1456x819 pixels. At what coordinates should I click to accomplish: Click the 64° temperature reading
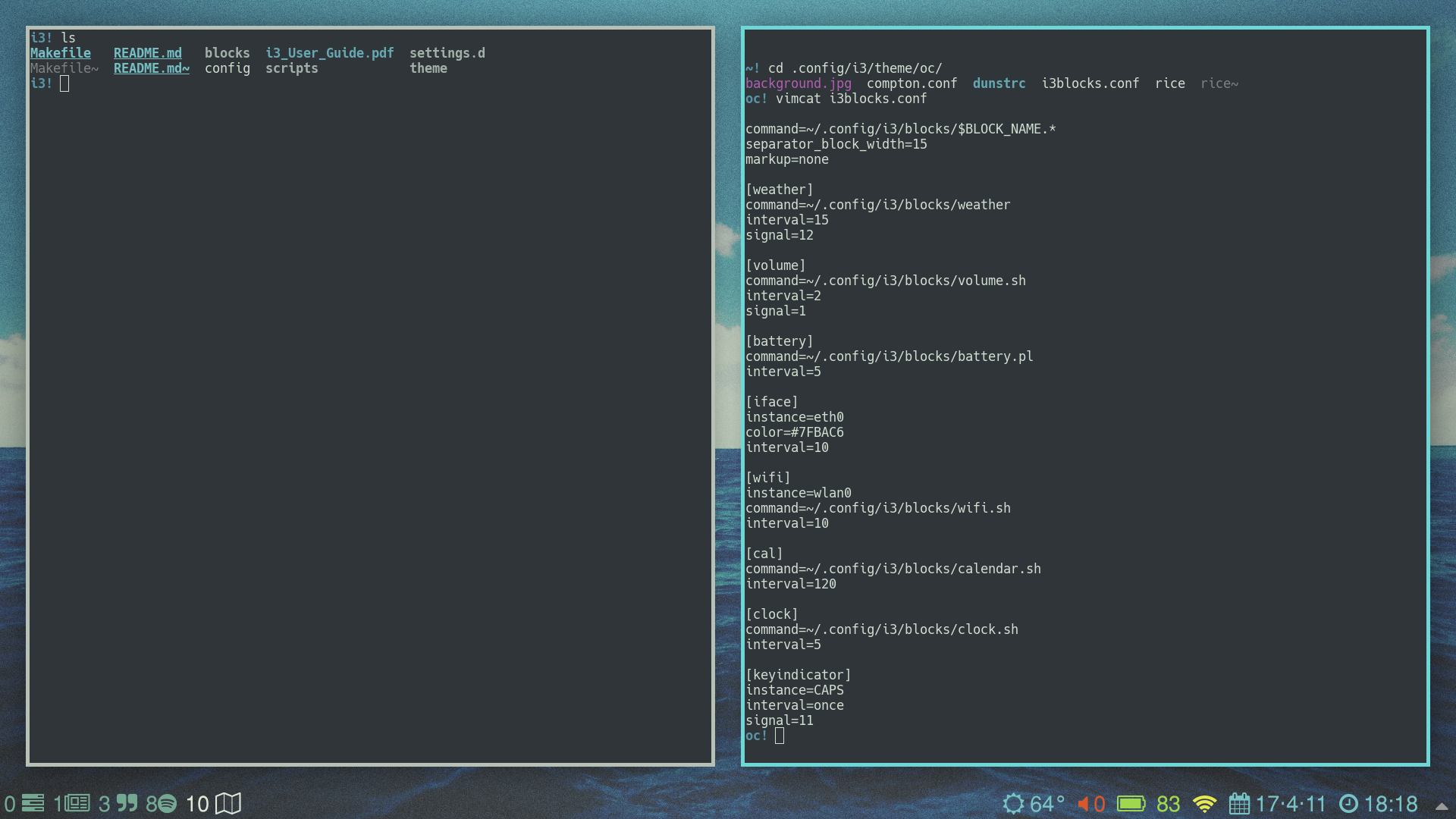tap(1047, 803)
